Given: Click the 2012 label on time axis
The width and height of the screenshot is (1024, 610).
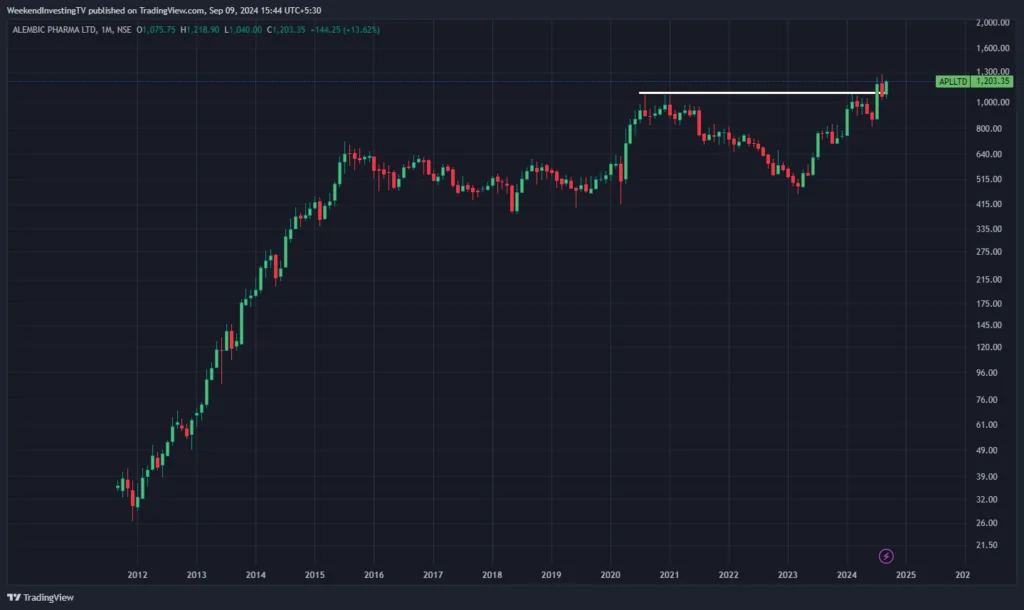Looking at the screenshot, I should click(137, 575).
